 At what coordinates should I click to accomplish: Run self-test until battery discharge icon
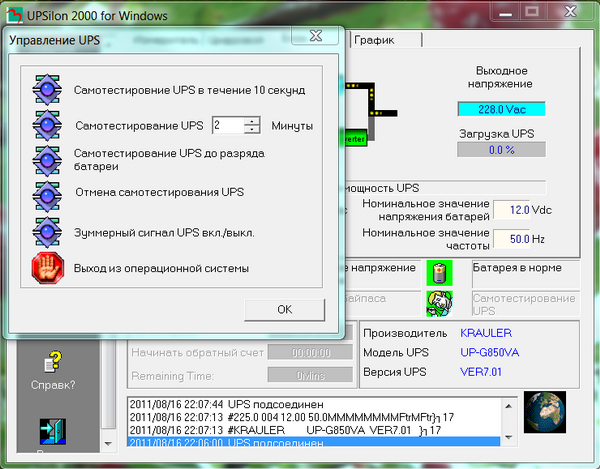pos(47,161)
